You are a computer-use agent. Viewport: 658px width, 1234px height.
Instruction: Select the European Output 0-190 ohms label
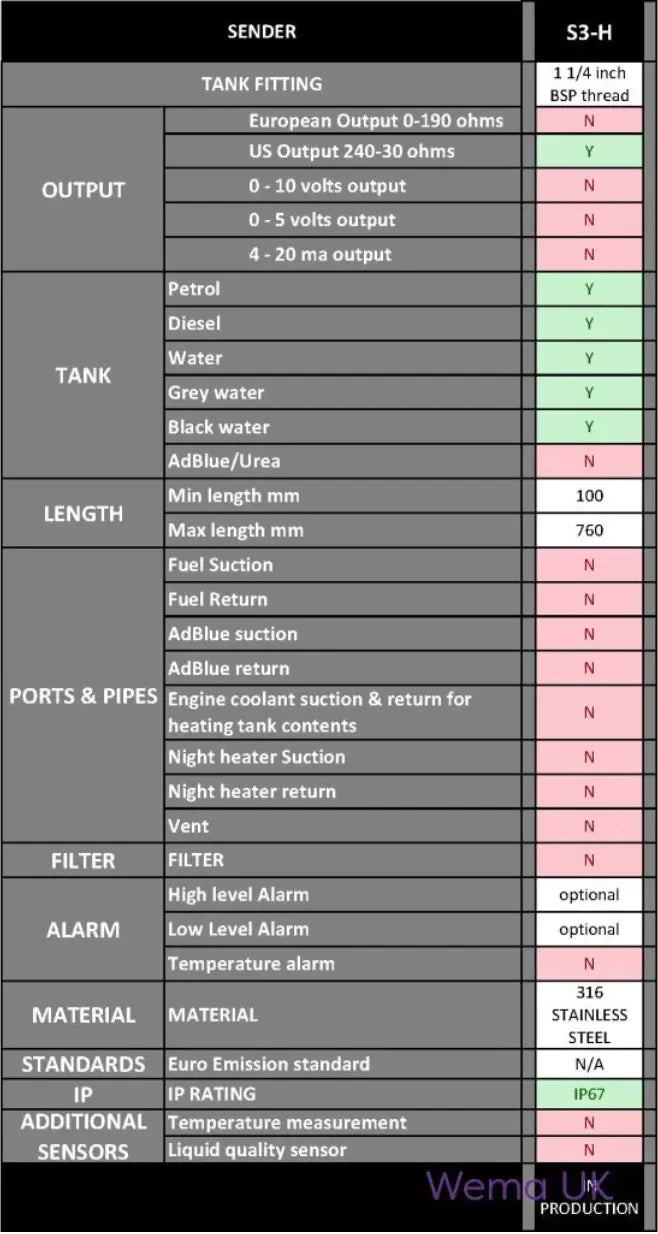(375, 121)
